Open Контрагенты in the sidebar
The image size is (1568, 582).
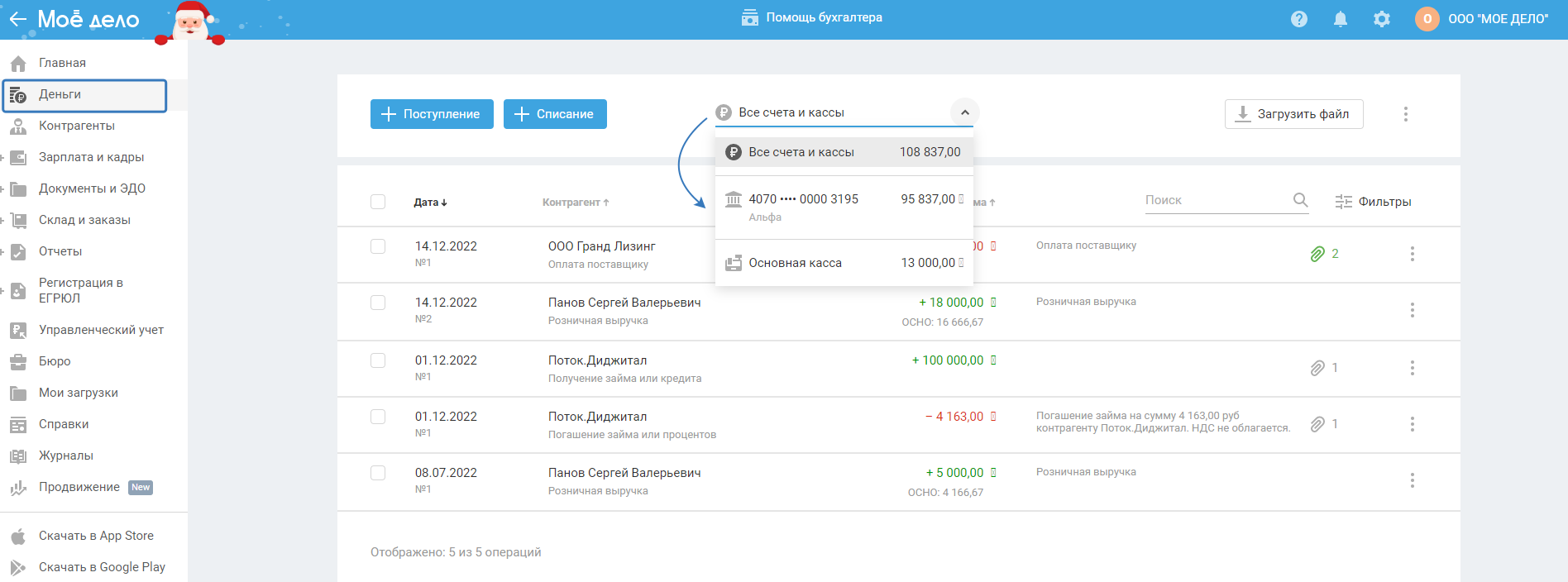77,126
